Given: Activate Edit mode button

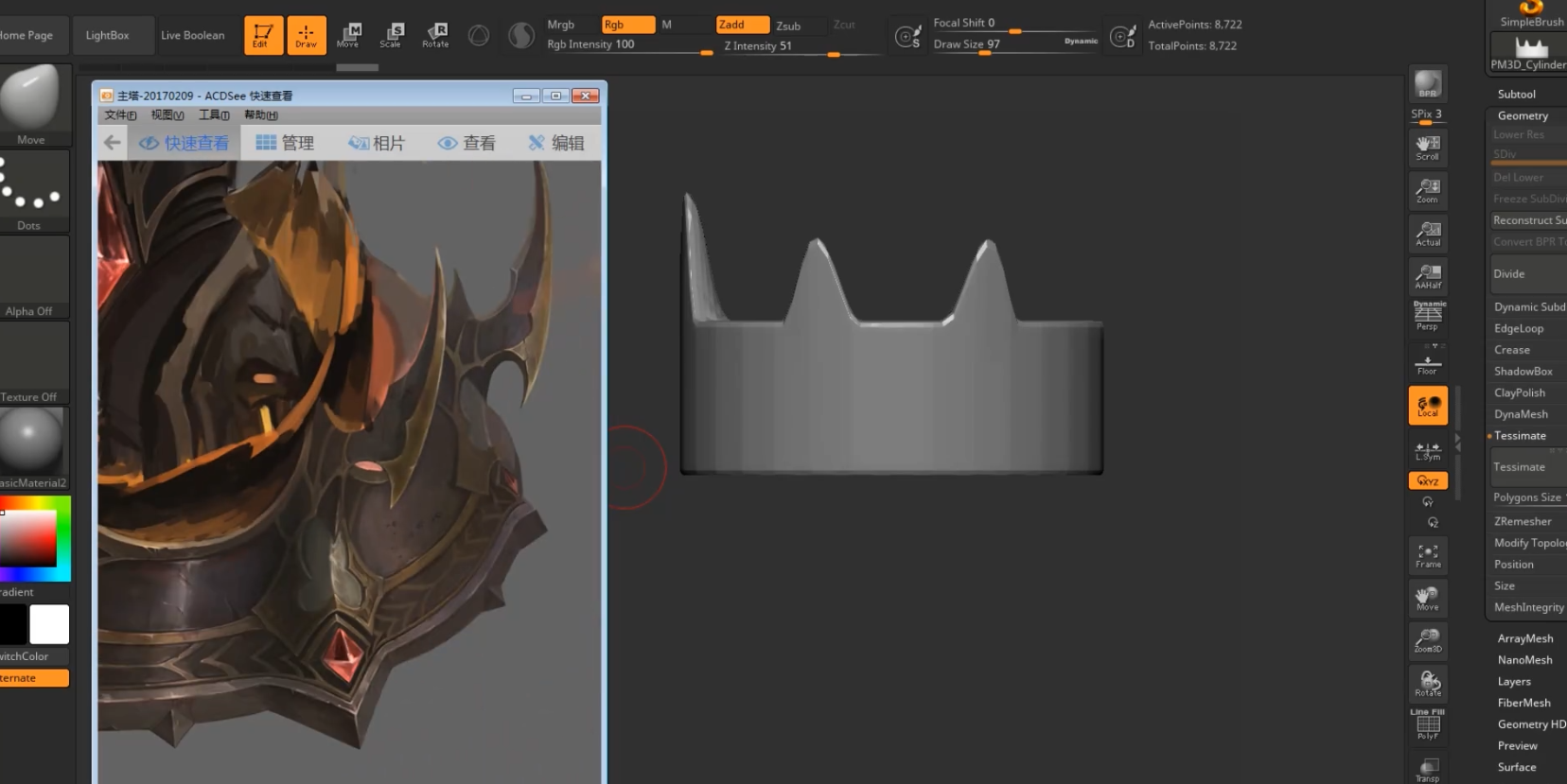Looking at the screenshot, I should [263, 35].
